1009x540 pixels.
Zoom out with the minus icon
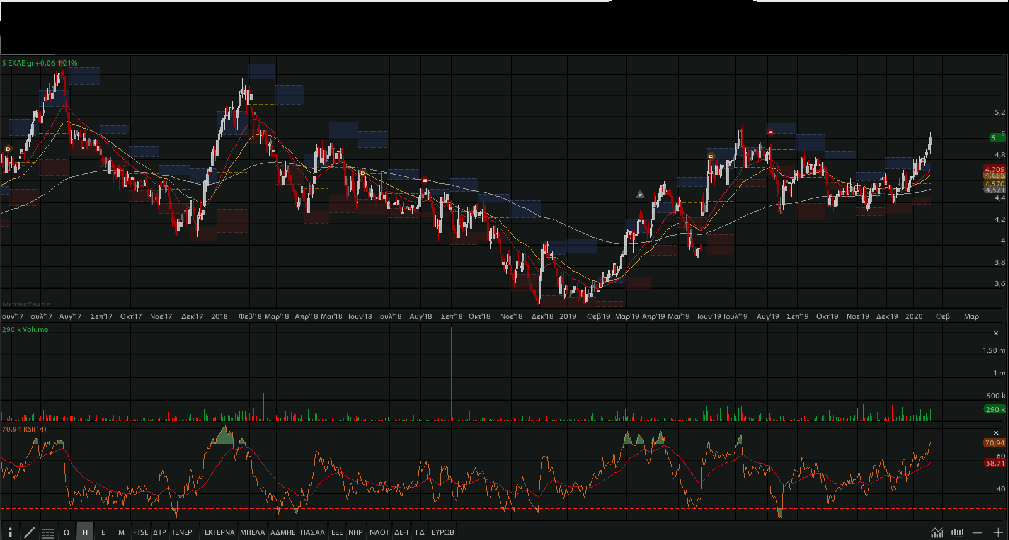(978, 532)
